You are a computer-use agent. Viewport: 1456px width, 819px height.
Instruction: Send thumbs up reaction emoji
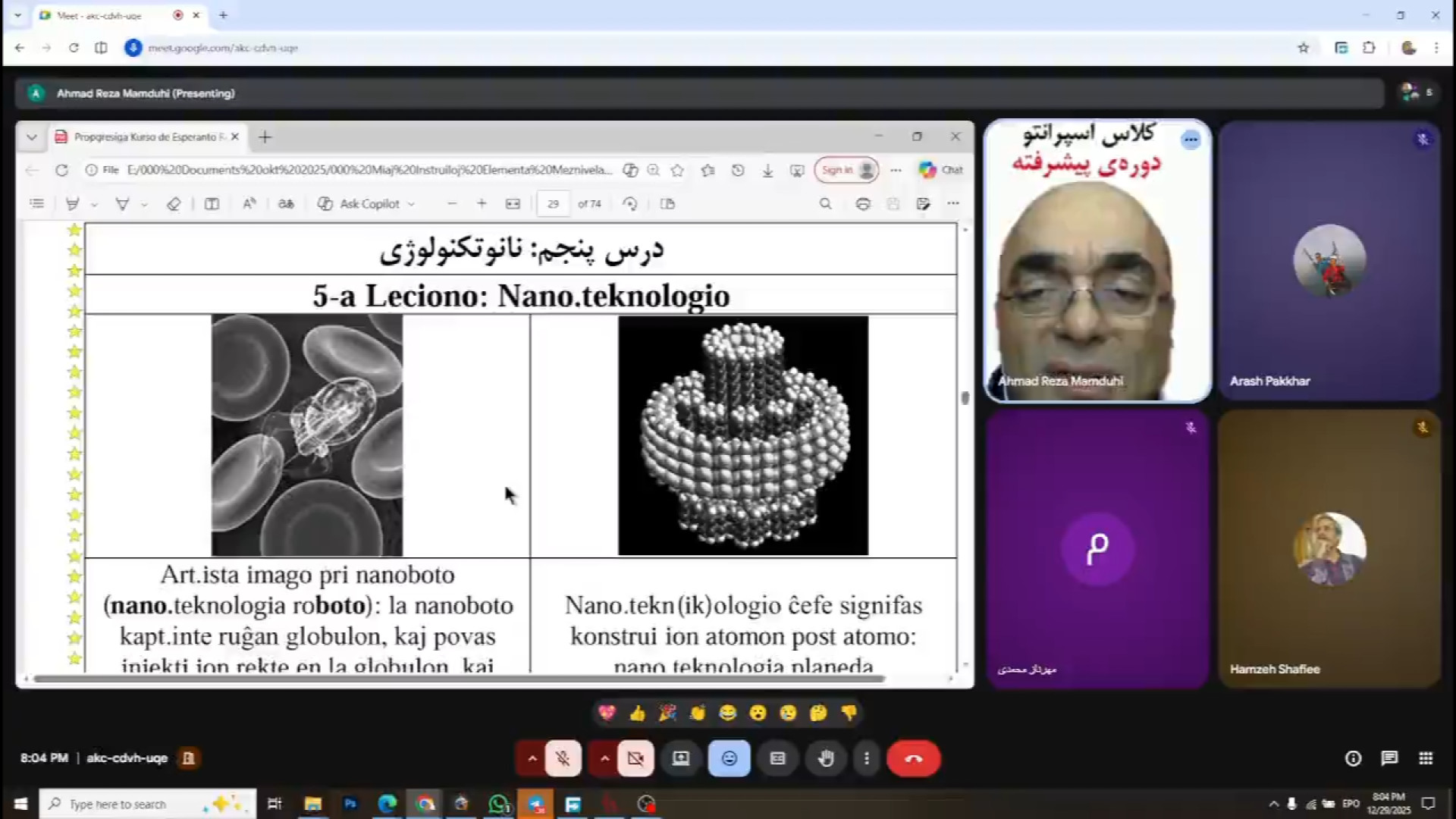coord(637,713)
